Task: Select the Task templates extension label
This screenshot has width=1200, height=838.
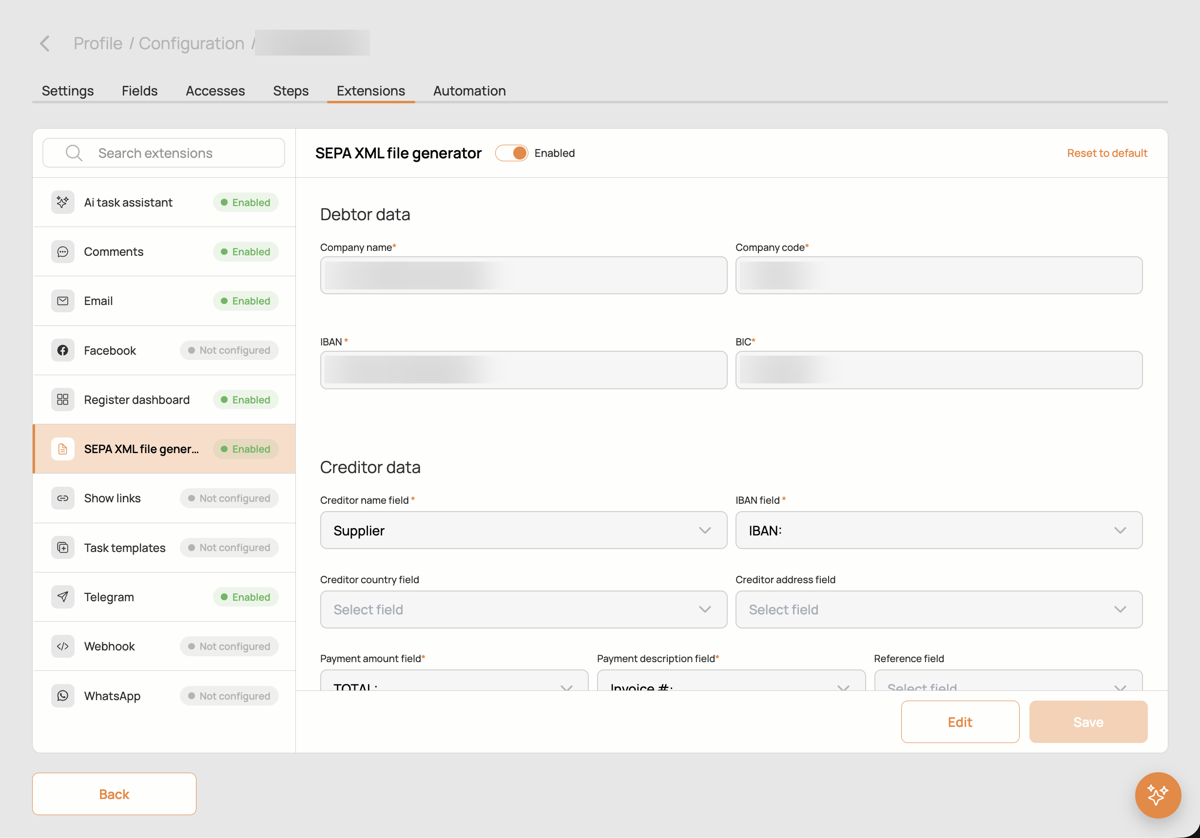Action: pos(125,548)
